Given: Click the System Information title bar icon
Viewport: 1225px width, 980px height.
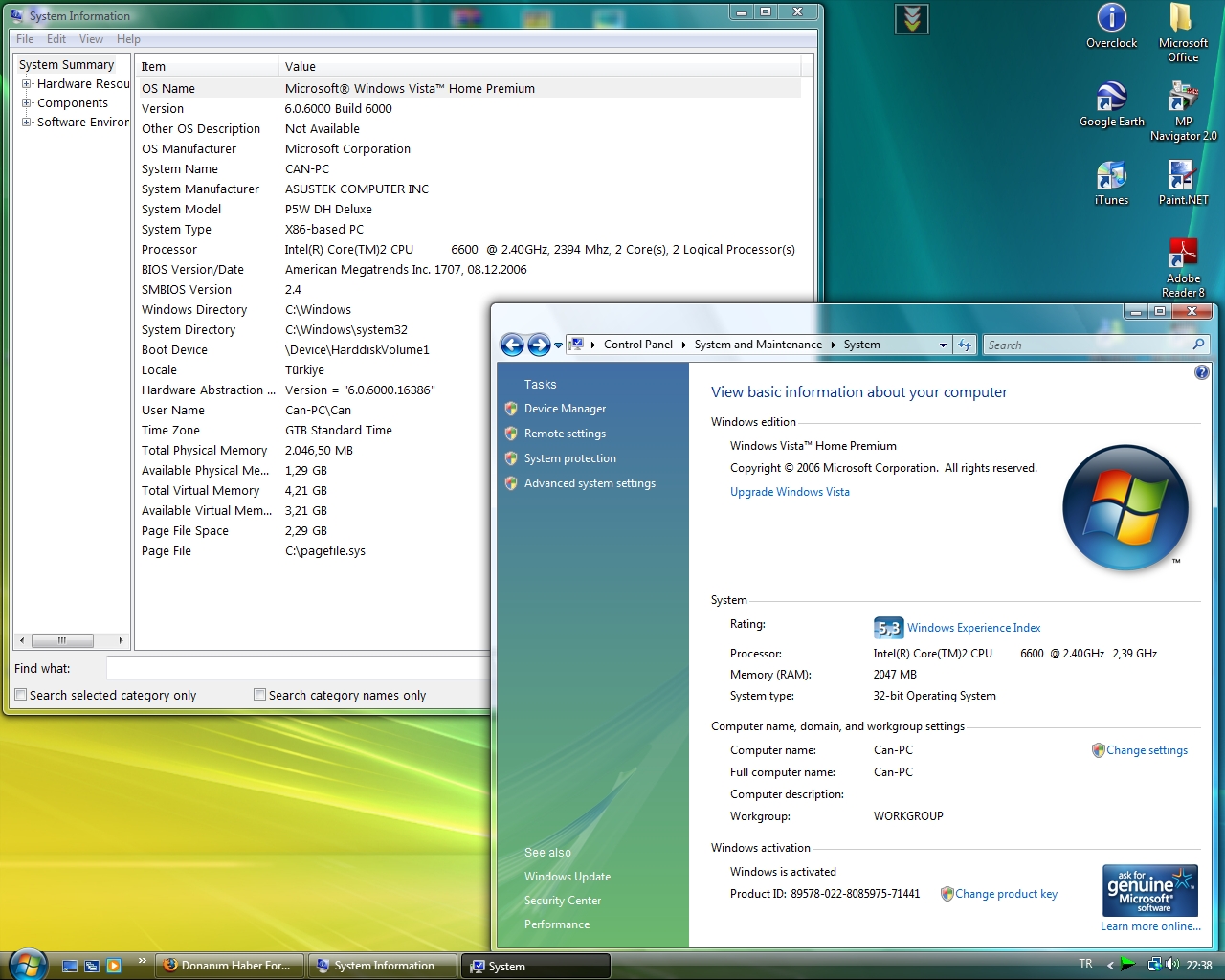Looking at the screenshot, I should [17, 15].
